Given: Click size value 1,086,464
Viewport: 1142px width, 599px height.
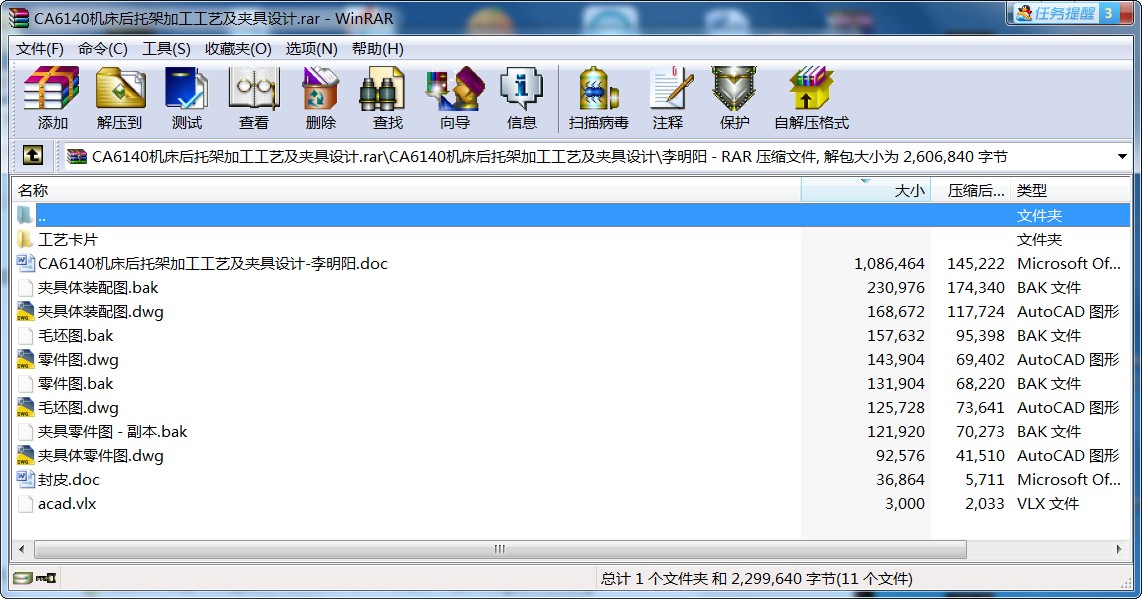Looking at the screenshot, I should (889, 263).
